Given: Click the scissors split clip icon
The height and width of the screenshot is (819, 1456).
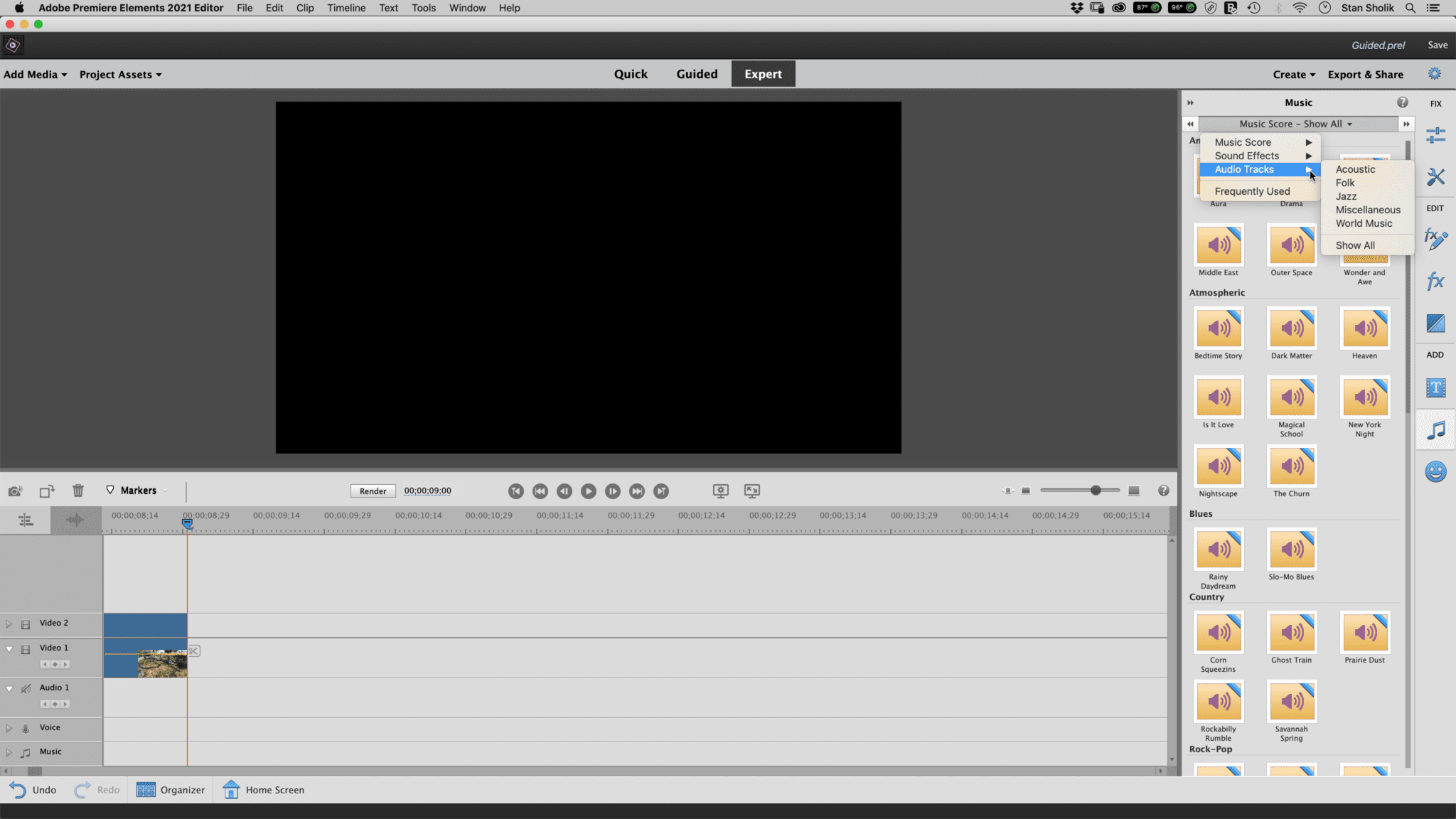Looking at the screenshot, I should 194,651.
